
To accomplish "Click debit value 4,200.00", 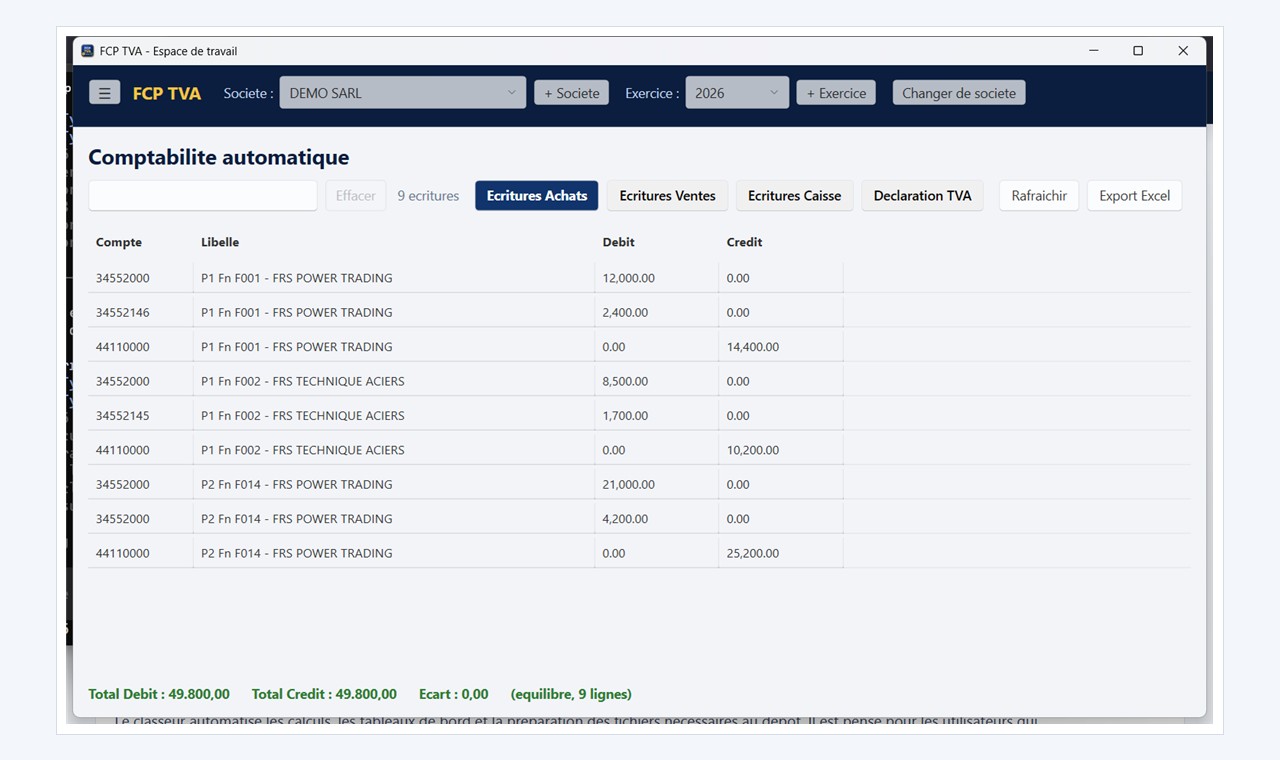I will click(x=625, y=518).
